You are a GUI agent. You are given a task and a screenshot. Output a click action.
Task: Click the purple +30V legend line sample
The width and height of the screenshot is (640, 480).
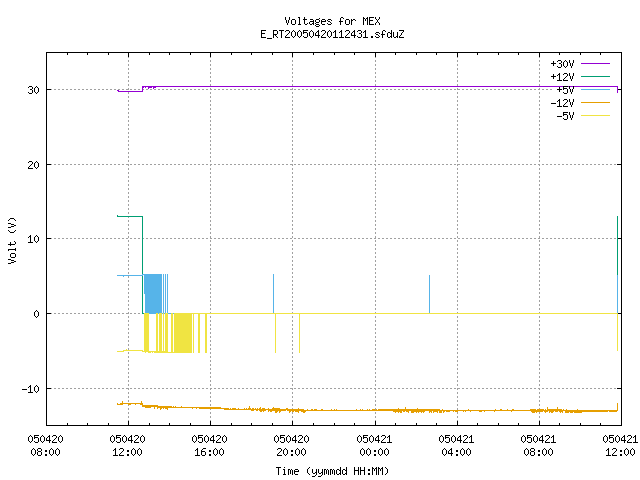coord(595,64)
